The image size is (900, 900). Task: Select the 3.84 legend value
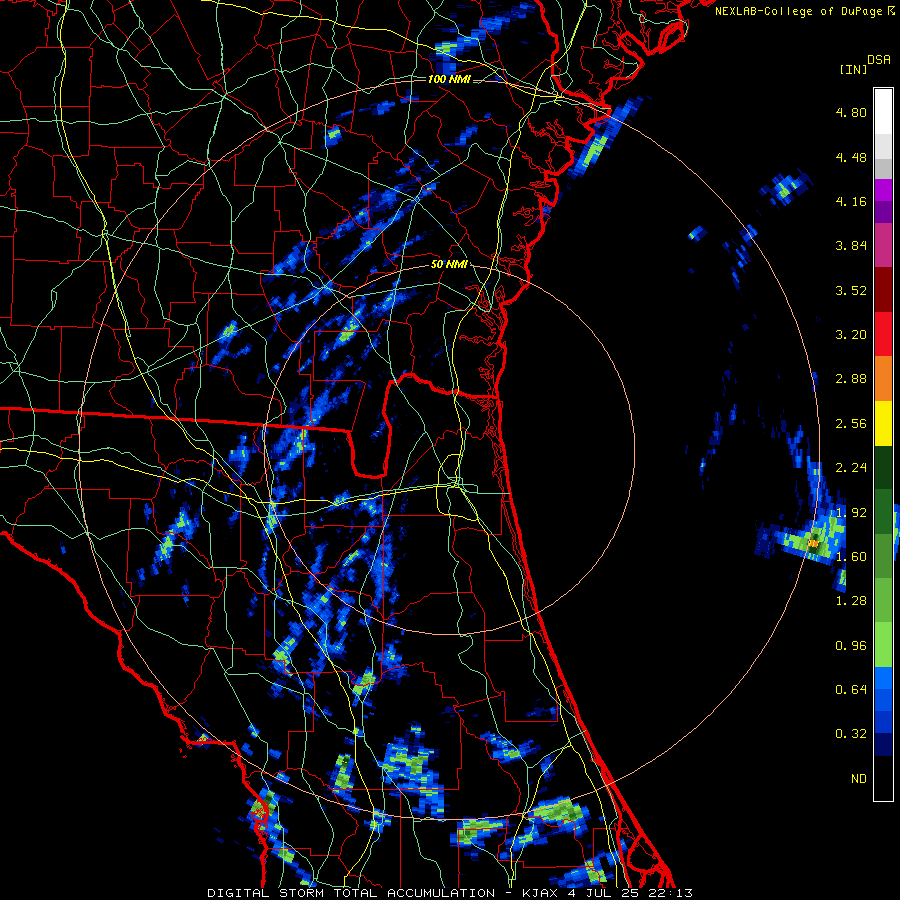pos(851,246)
